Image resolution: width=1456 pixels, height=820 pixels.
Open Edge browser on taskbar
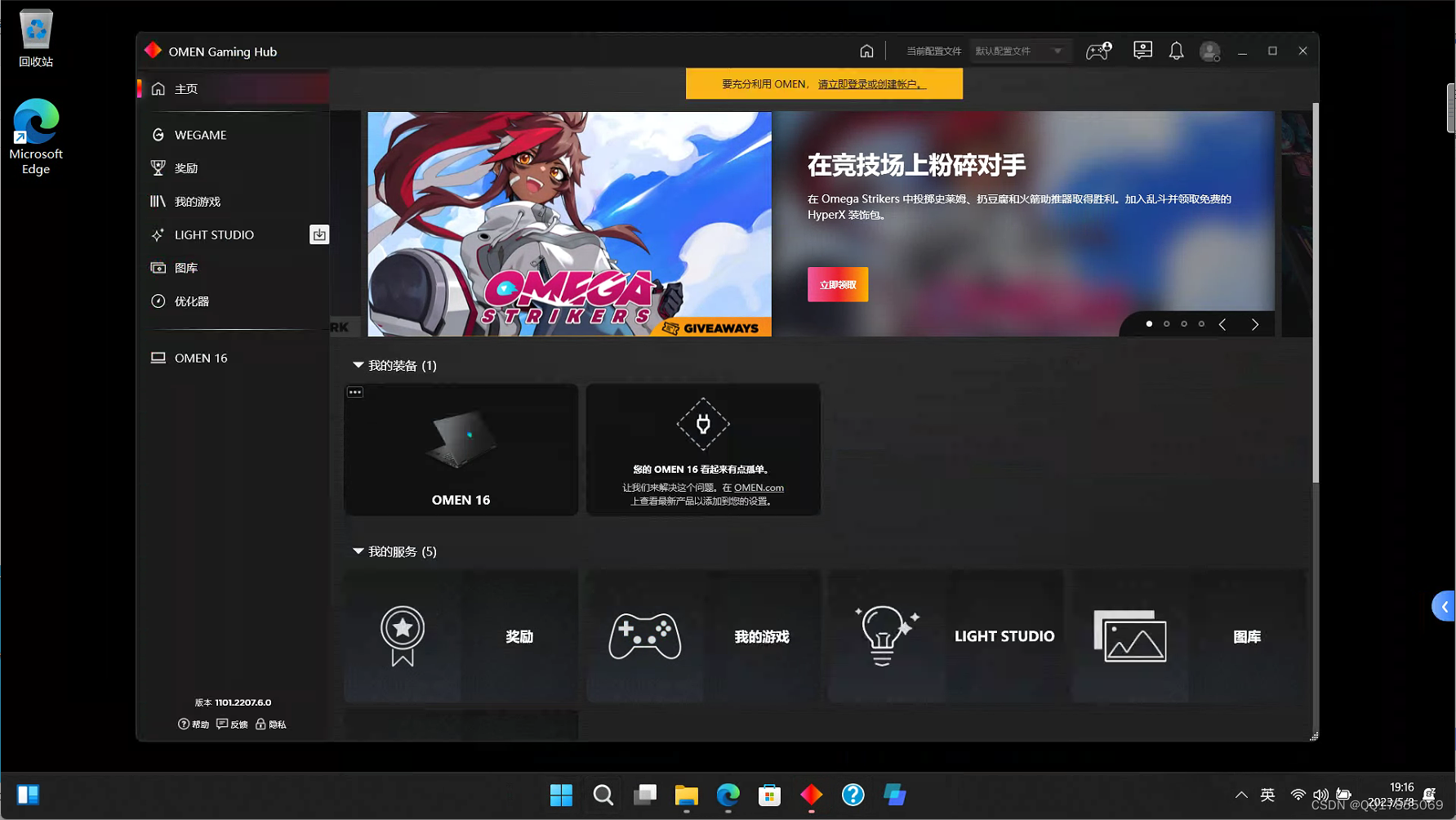pos(728,795)
